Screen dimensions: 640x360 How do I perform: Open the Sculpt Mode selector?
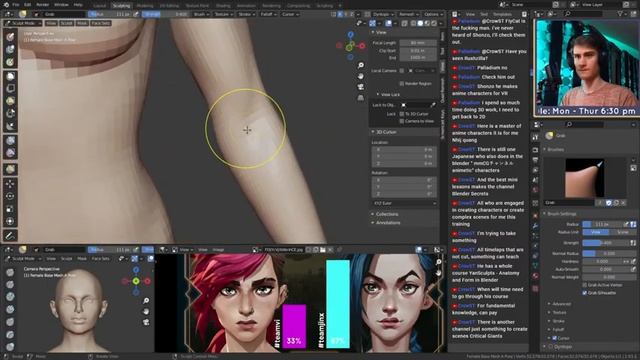pyautogui.click(x=23, y=23)
